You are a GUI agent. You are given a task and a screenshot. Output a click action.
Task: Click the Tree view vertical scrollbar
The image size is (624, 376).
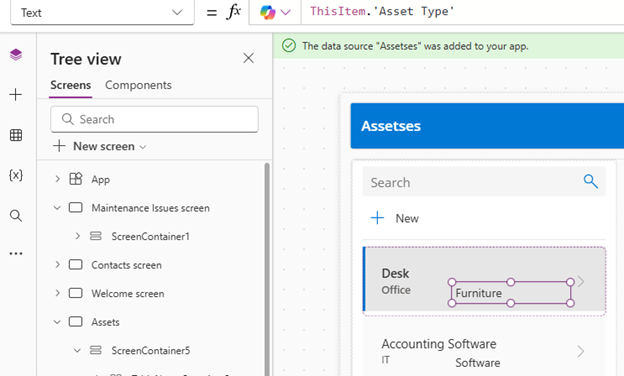[267, 269]
